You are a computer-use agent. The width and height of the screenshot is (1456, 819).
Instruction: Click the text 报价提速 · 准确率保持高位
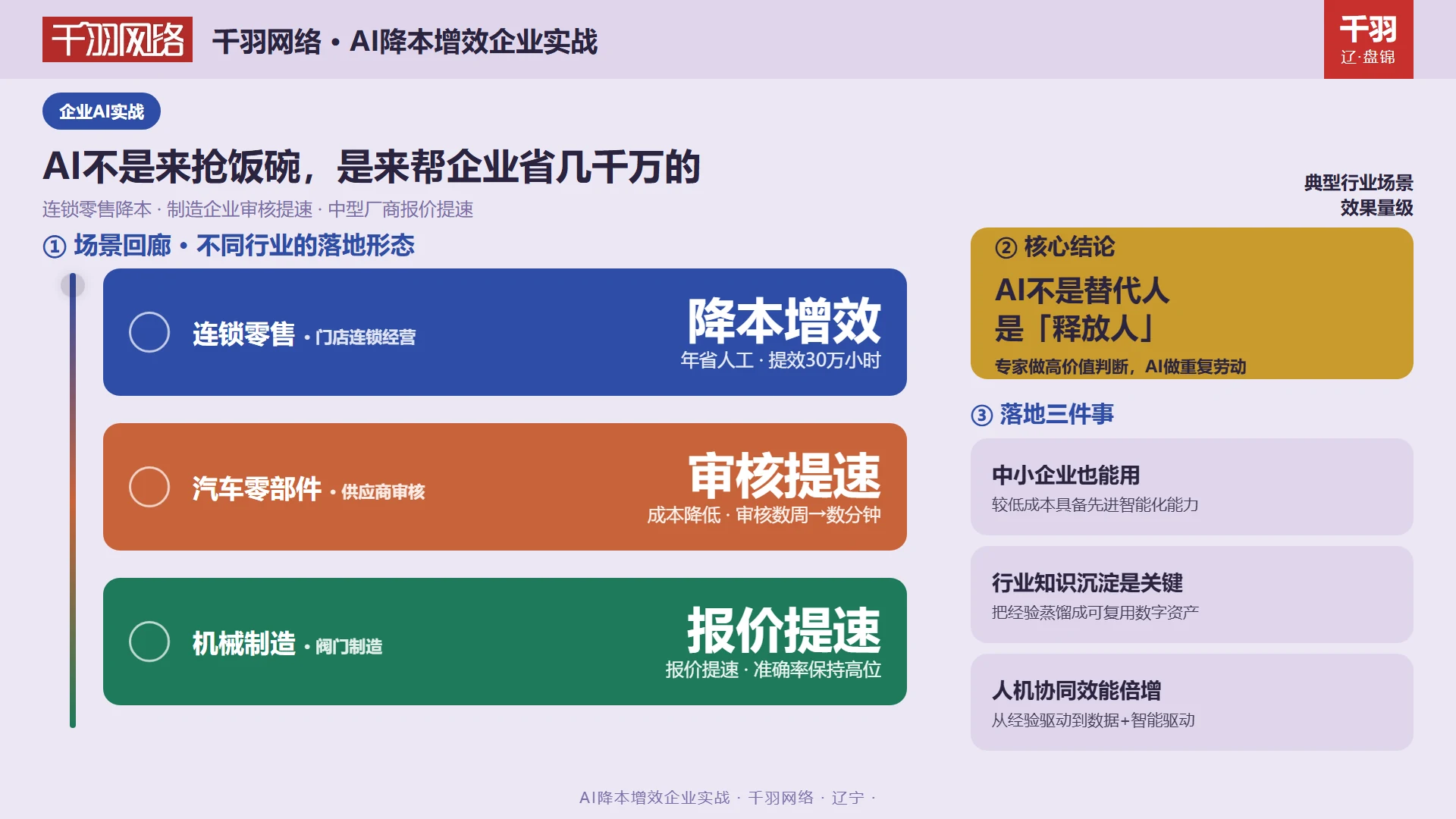click(x=773, y=670)
